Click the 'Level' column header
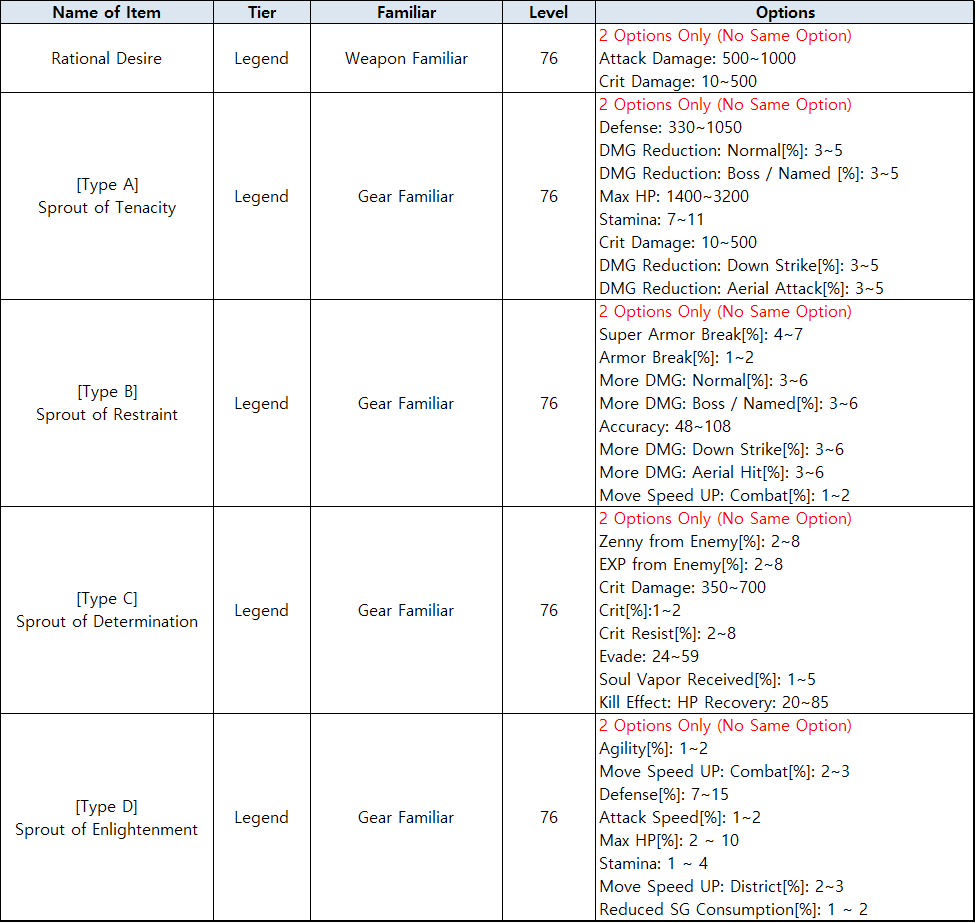The width and height of the screenshot is (976, 923). tap(548, 12)
